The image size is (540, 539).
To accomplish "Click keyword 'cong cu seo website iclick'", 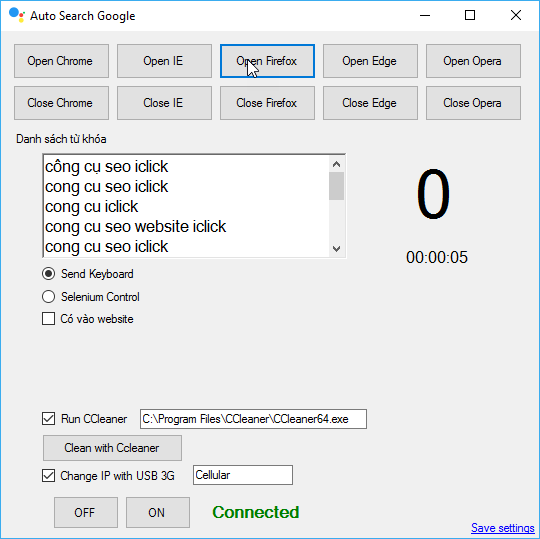I will coord(135,227).
